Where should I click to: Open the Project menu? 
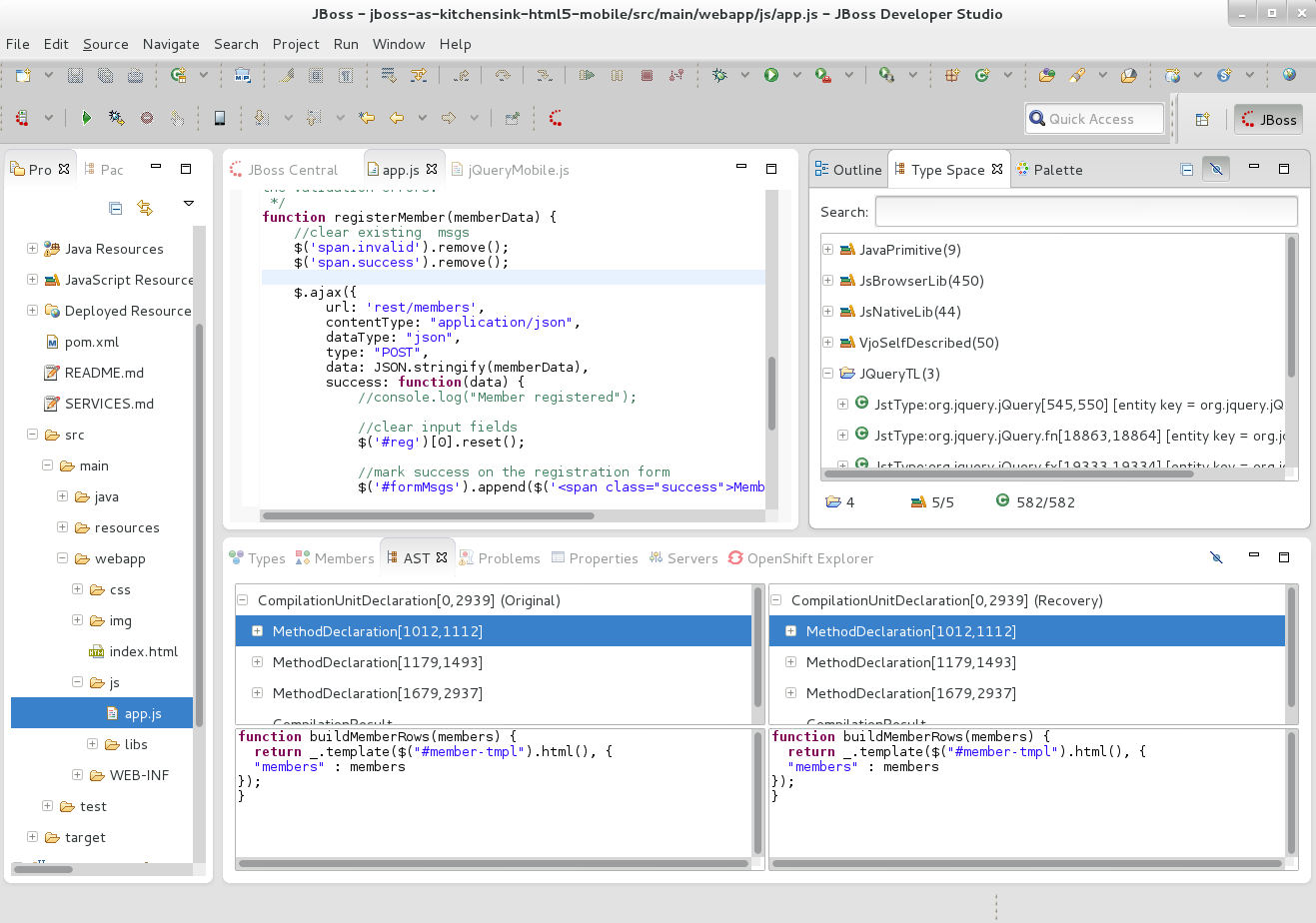tap(296, 44)
